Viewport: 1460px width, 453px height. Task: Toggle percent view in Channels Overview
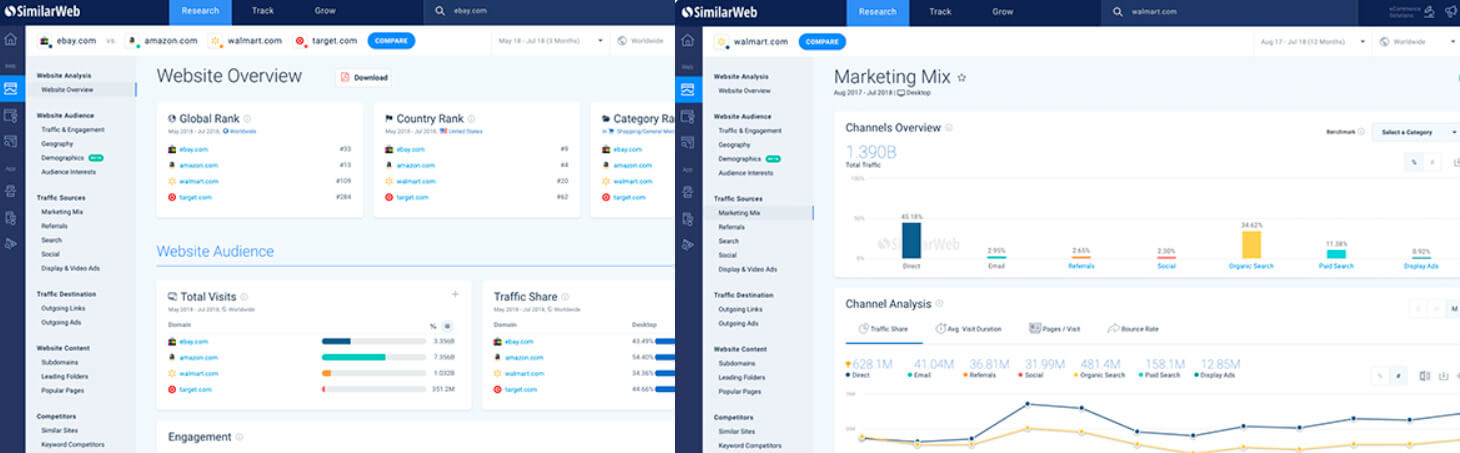tap(1414, 161)
